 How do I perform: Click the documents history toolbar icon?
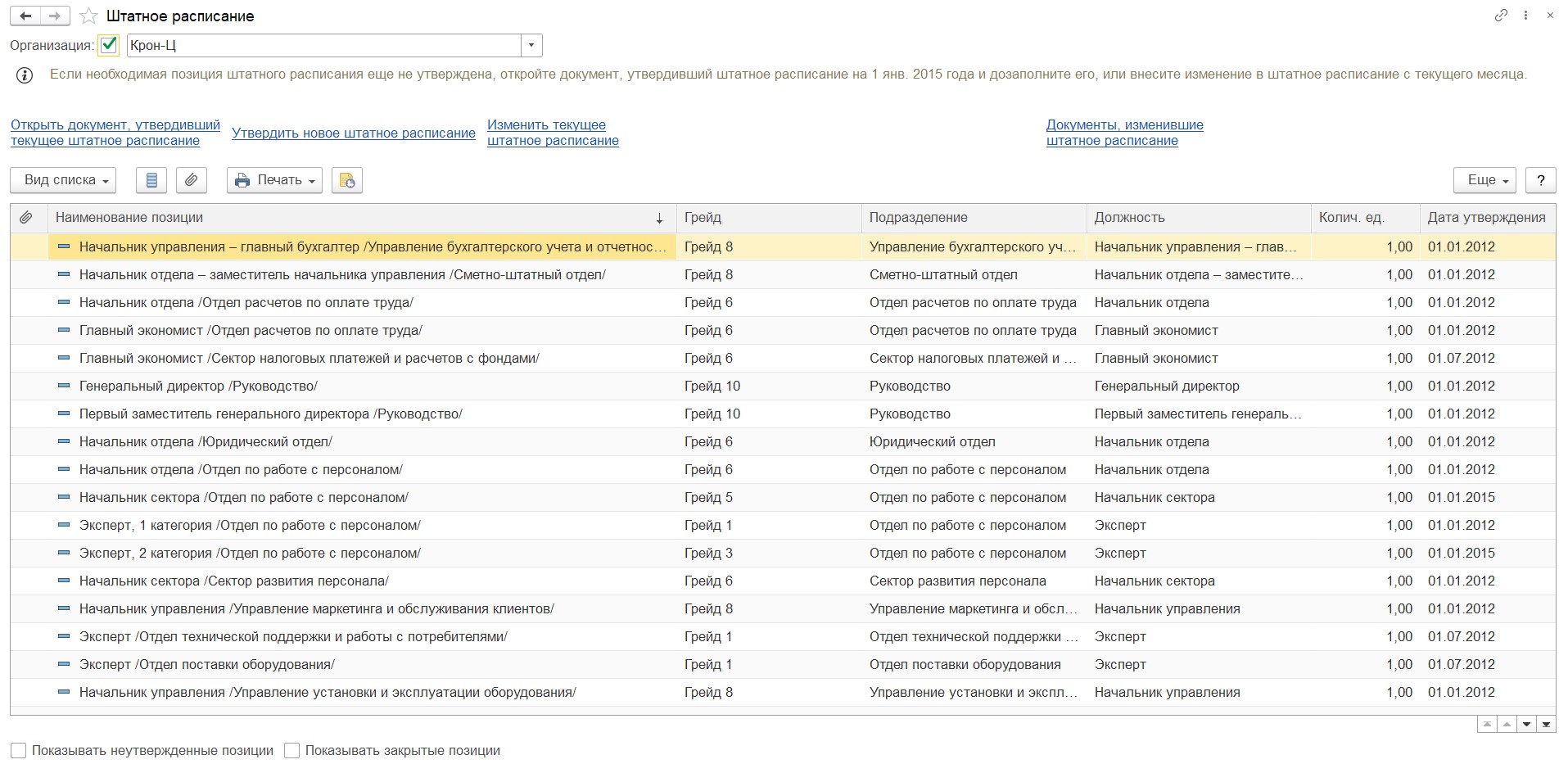coord(347,180)
